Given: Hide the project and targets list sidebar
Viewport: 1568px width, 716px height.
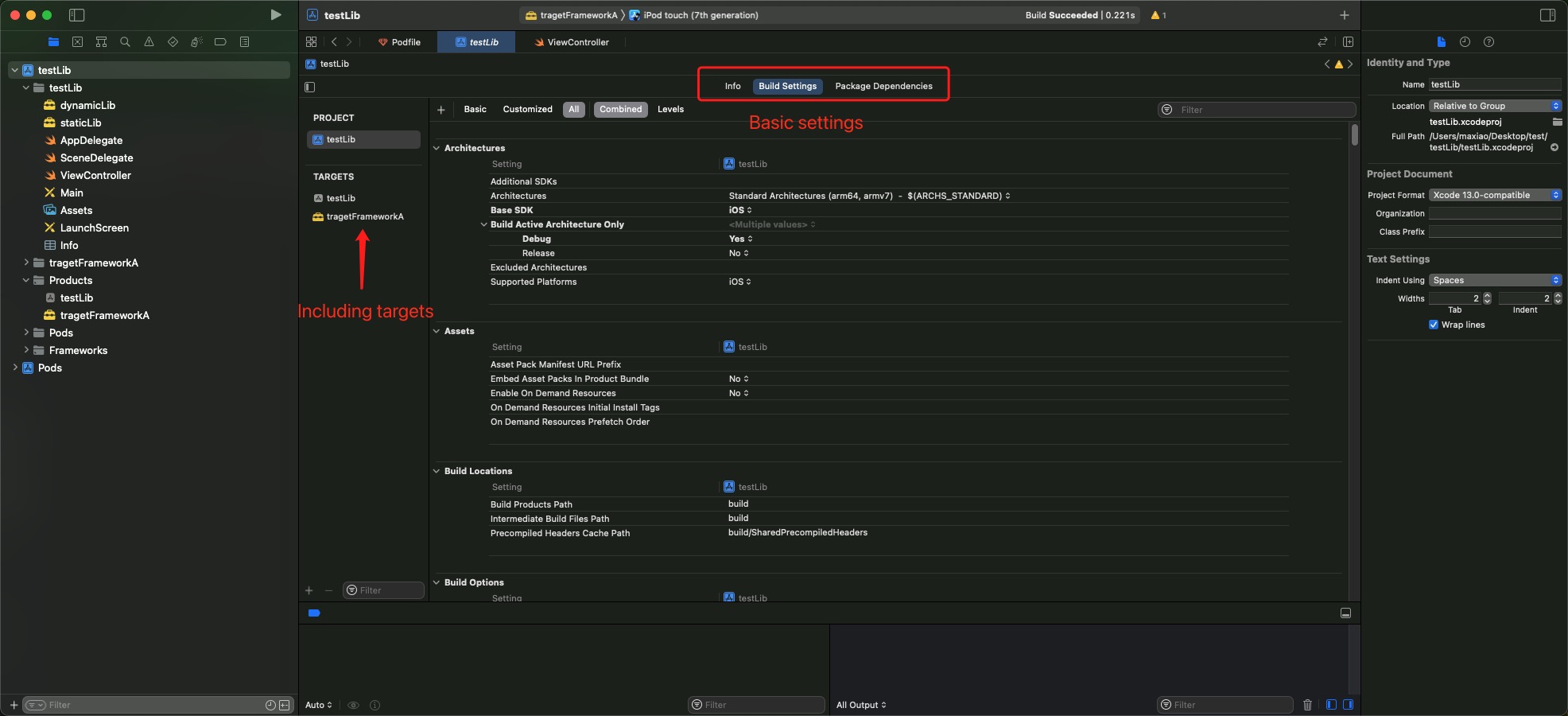Looking at the screenshot, I should coord(310,87).
